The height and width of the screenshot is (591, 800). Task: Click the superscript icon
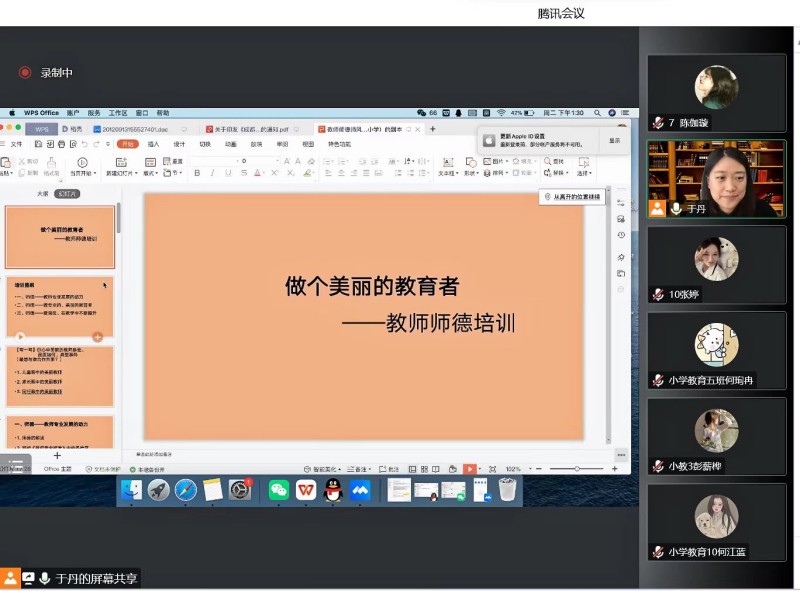pyautogui.click(x=274, y=173)
